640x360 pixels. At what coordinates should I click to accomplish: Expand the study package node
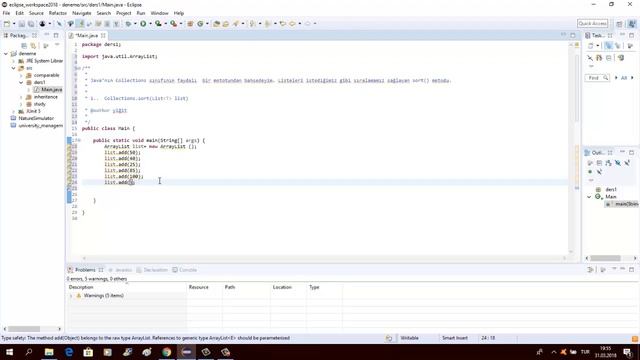coord(21,104)
